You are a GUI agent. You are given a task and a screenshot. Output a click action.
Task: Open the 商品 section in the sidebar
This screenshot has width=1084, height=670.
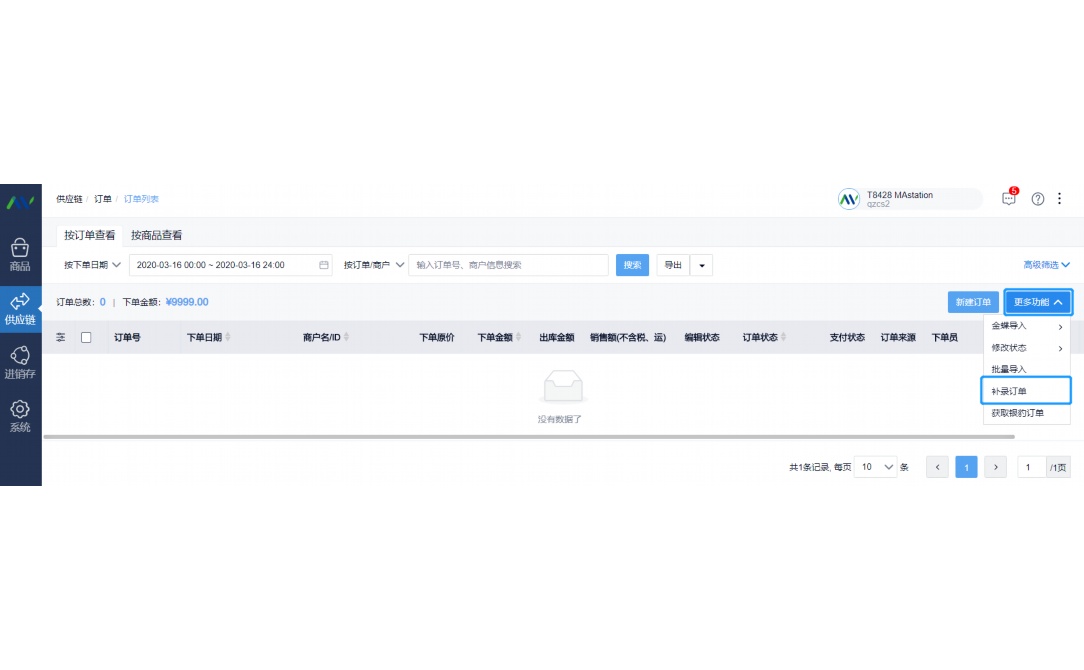tap(20, 254)
